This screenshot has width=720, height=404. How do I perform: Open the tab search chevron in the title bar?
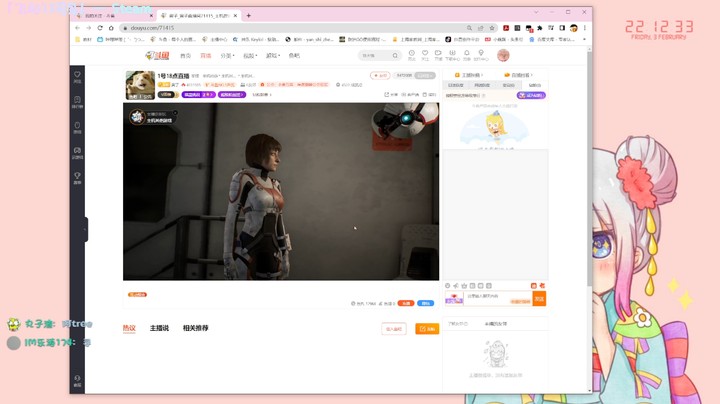(536, 12)
